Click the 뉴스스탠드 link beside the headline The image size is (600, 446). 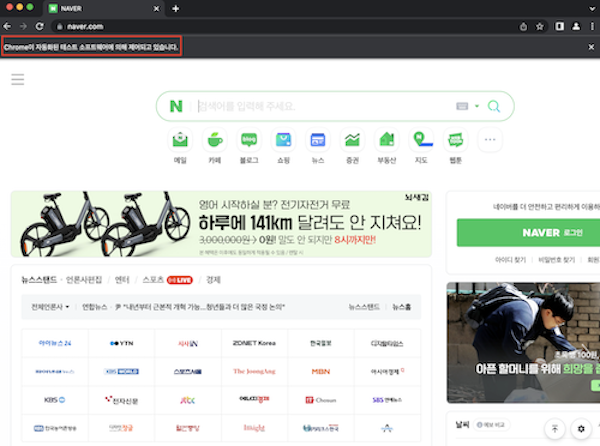click(x=364, y=307)
